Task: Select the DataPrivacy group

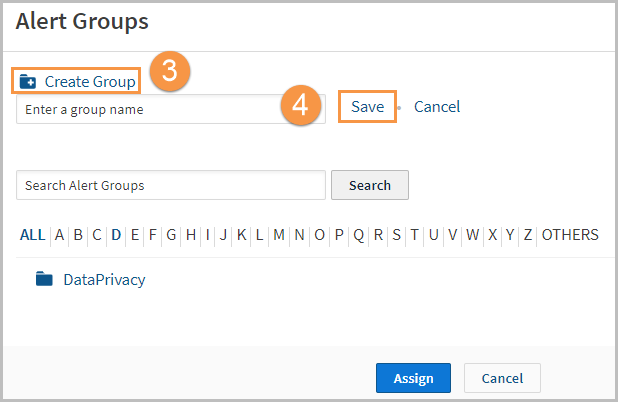Action: coord(104,280)
